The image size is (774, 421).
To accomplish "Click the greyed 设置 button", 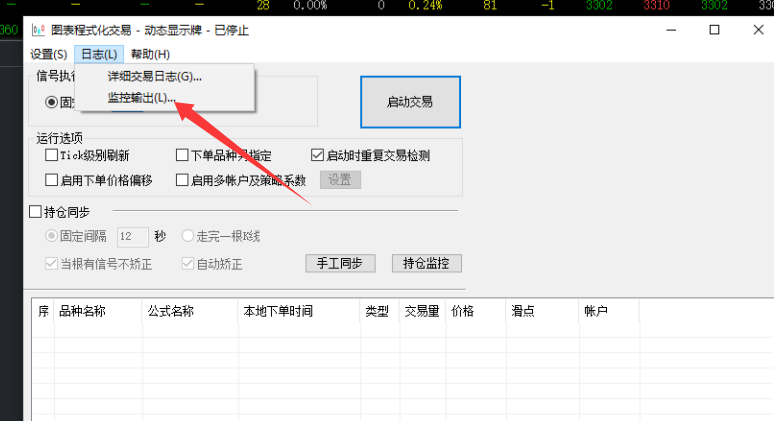I will pyautogui.click(x=340, y=180).
